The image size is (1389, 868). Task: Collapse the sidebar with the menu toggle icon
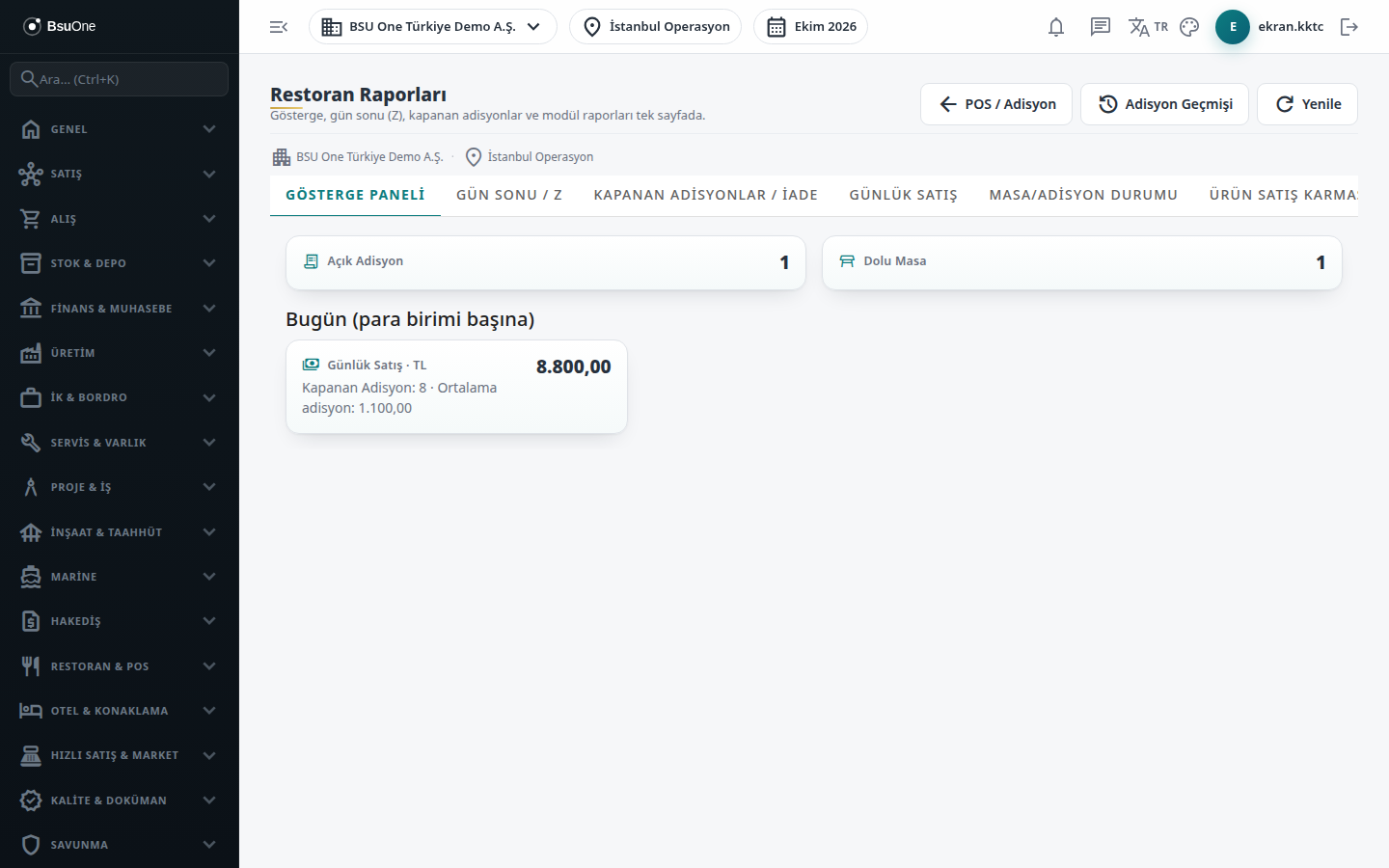279,27
